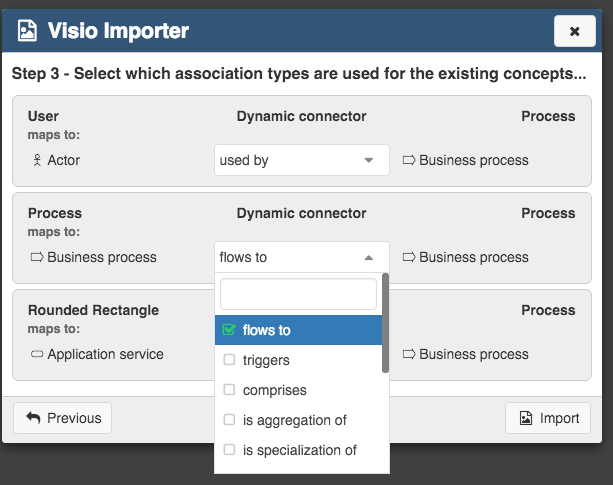Tick the 'comprises' checkbox
This screenshot has width=613, height=485.
tap(229, 390)
